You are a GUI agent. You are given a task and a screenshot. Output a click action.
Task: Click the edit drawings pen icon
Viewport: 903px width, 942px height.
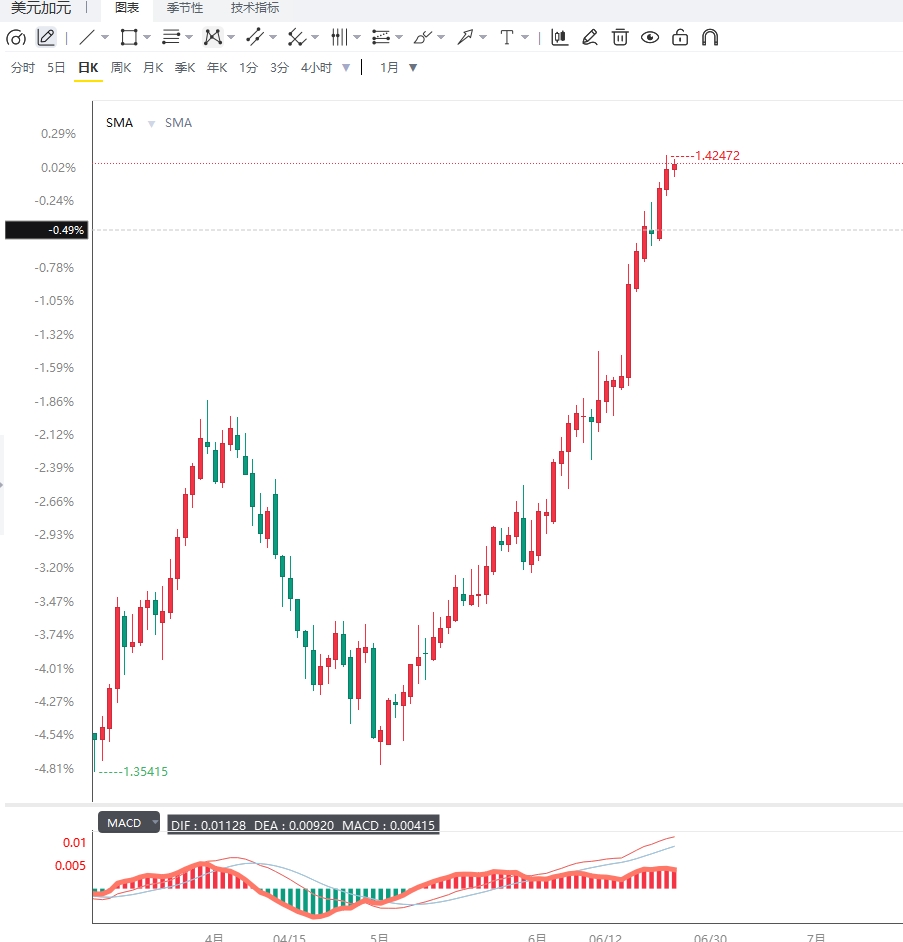click(590, 37)
